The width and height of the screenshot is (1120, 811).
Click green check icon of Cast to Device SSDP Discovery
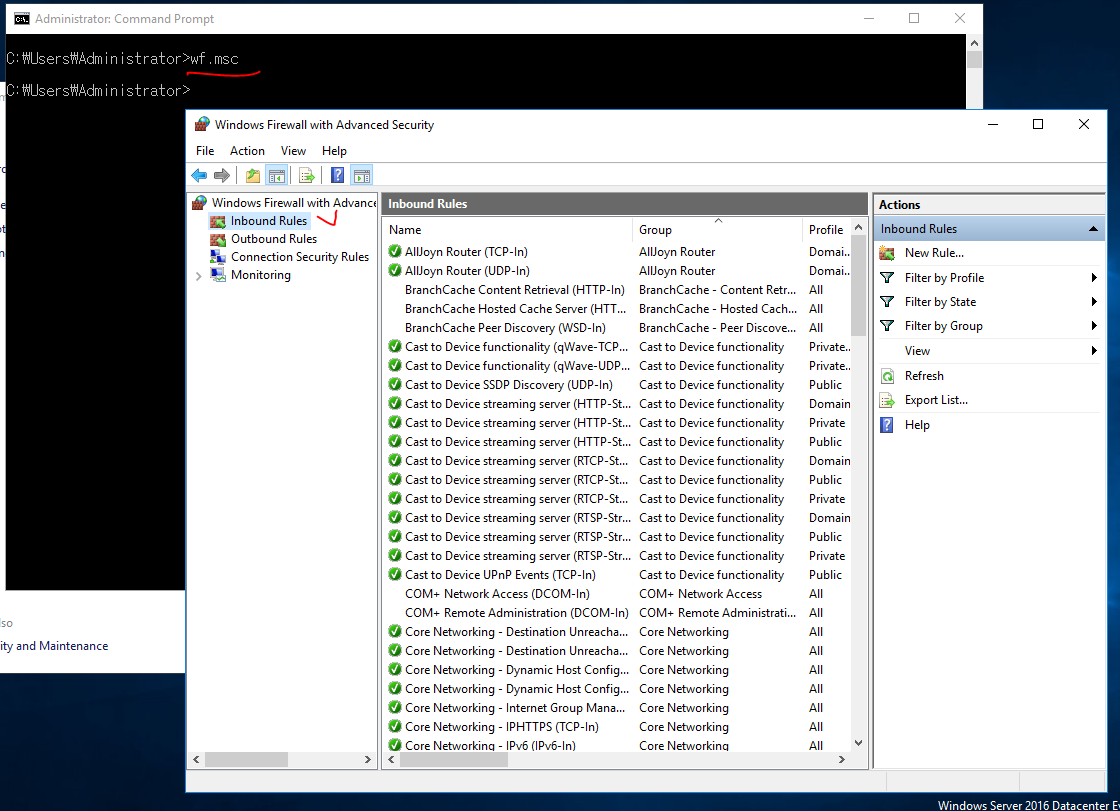[x=395, y=384]
